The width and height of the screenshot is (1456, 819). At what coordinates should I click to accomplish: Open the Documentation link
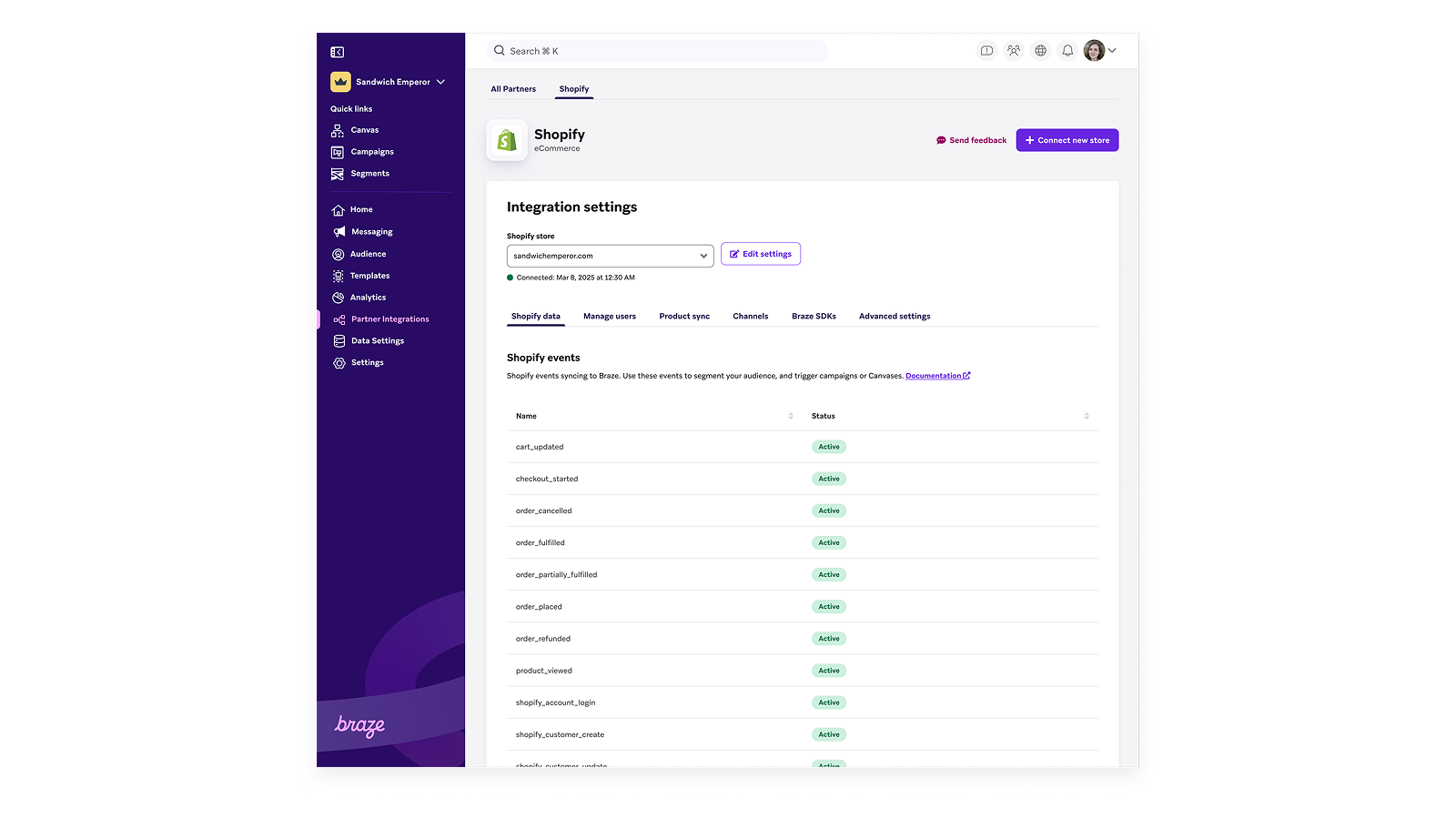click(x=938, y=376)
